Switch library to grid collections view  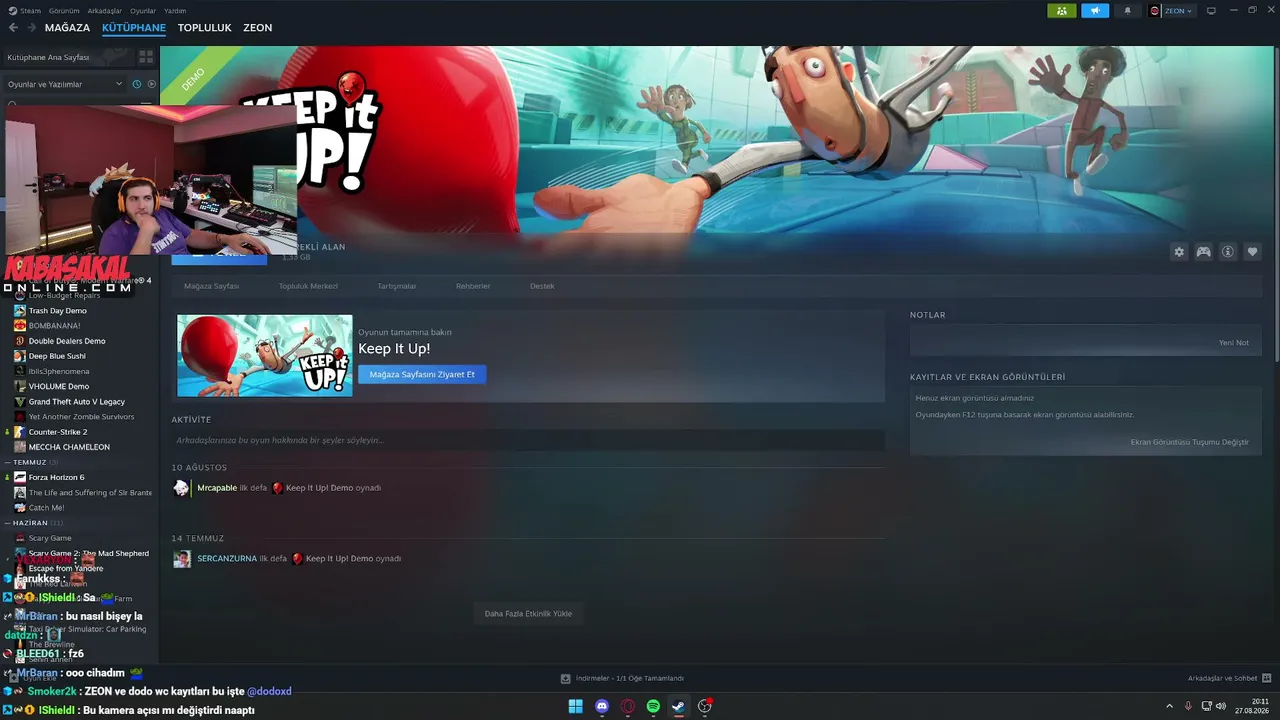[x=146, y=57]
